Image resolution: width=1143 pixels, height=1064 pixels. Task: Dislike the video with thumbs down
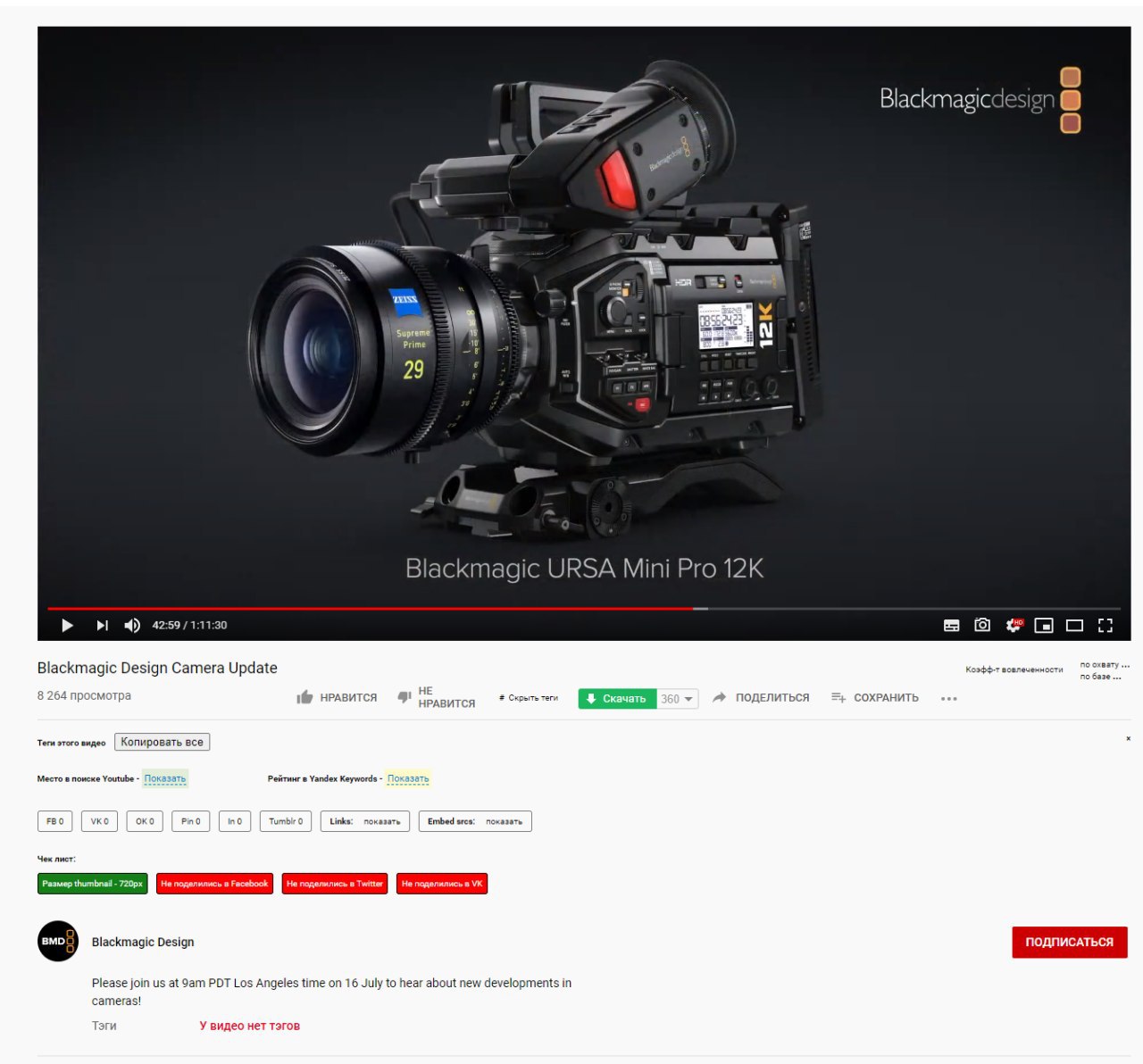tap(436, 697)
